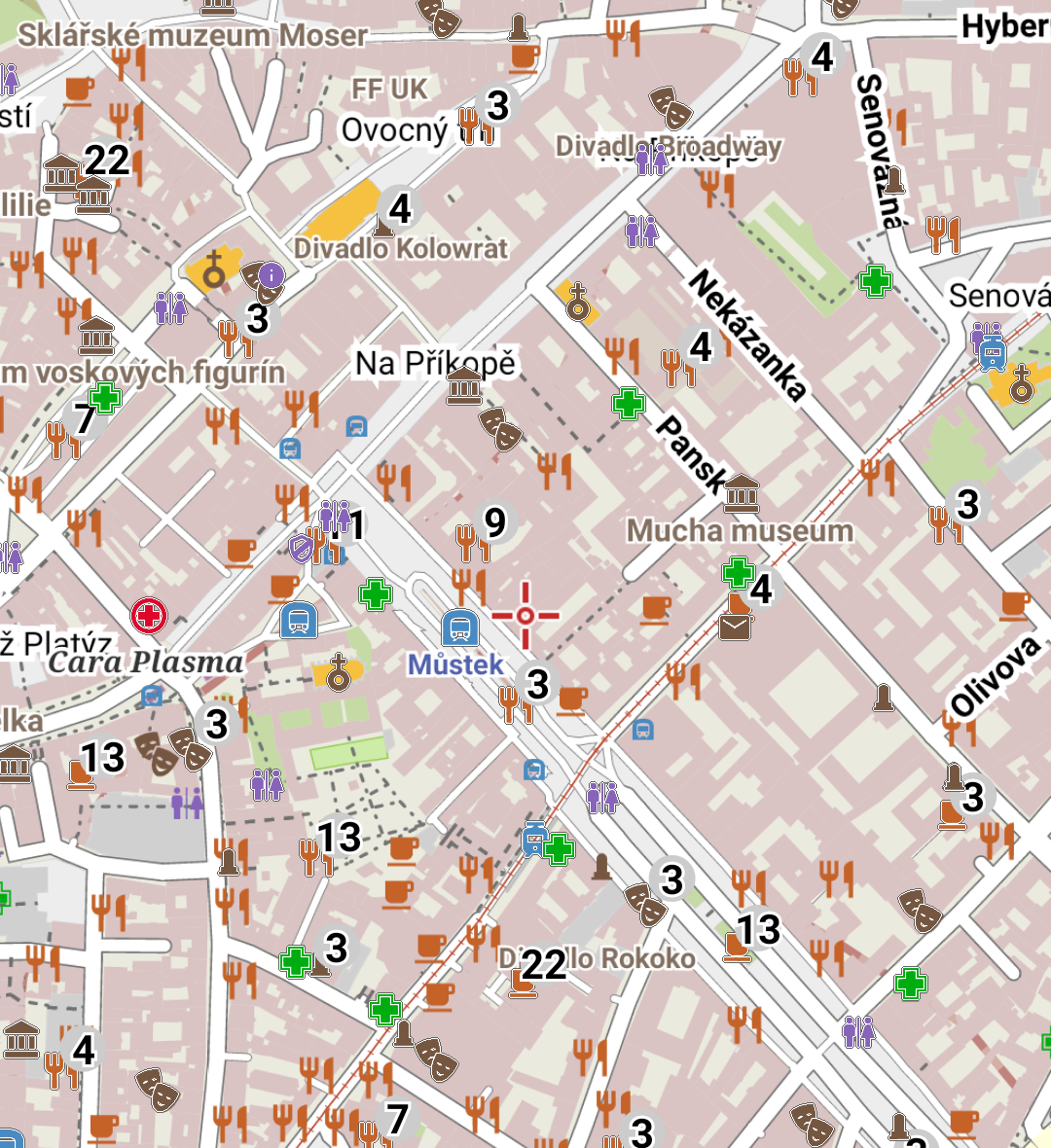
Task: Click the Můstek metro station icon
Action: tap(459, 628)
